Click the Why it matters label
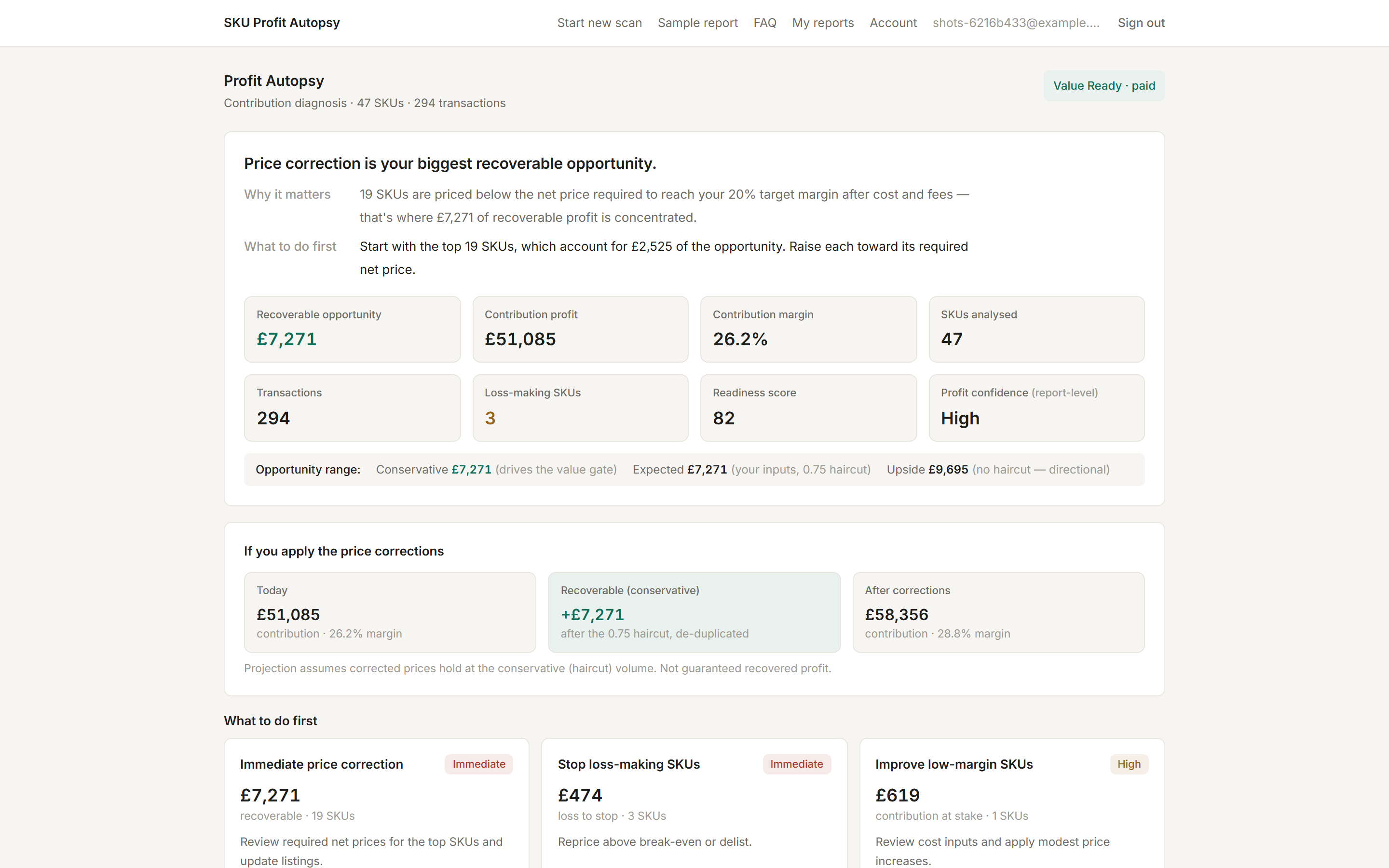The width and height of the screenshot is (1389, 868). 287,195
